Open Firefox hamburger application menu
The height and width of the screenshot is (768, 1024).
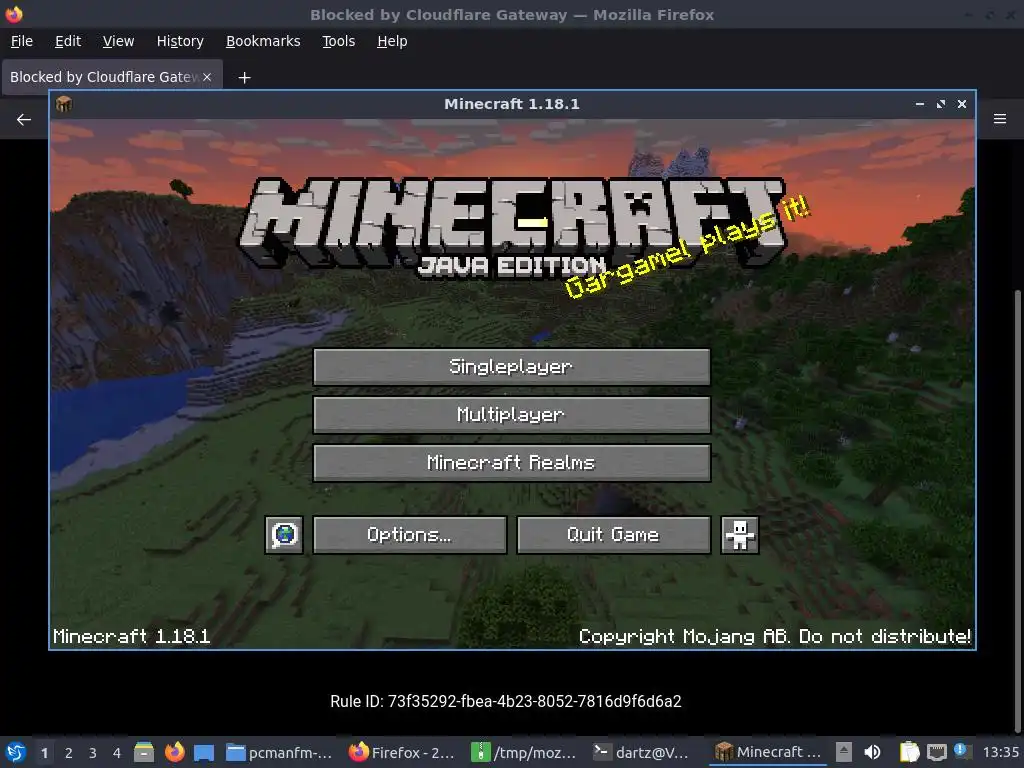tap(1000, 119)
